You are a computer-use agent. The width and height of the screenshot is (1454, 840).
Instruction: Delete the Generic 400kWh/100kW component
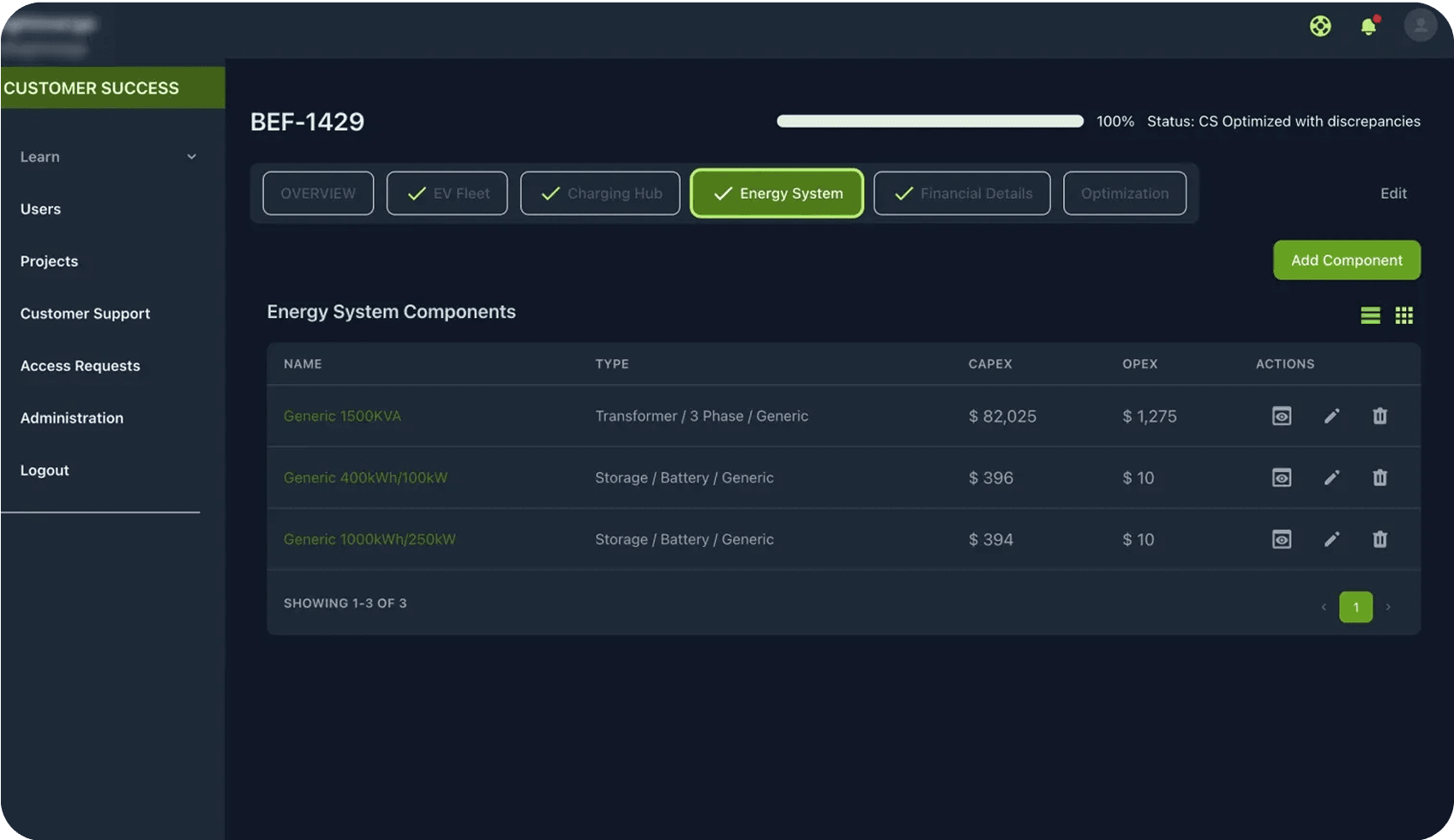click(x=1379, y=477)
